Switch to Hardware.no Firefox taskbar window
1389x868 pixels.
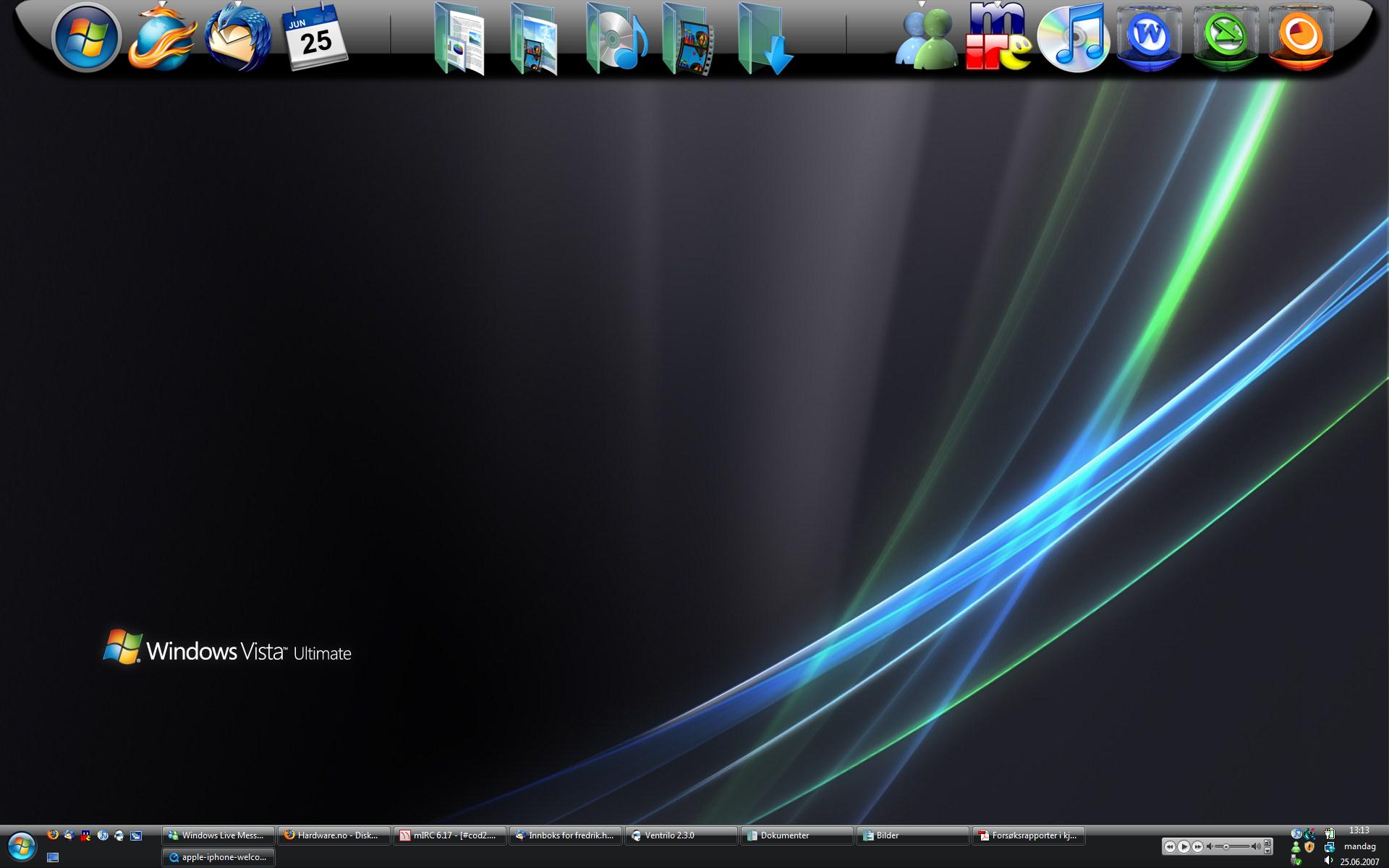(334, 835)
